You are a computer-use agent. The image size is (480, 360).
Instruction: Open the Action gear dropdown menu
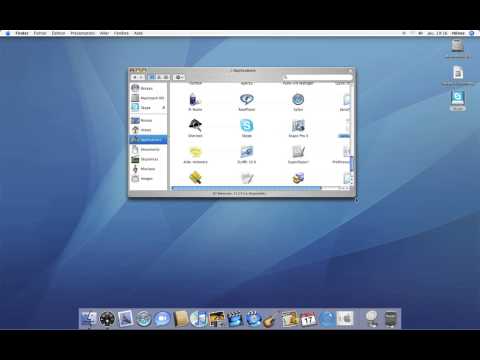point(179,77)
